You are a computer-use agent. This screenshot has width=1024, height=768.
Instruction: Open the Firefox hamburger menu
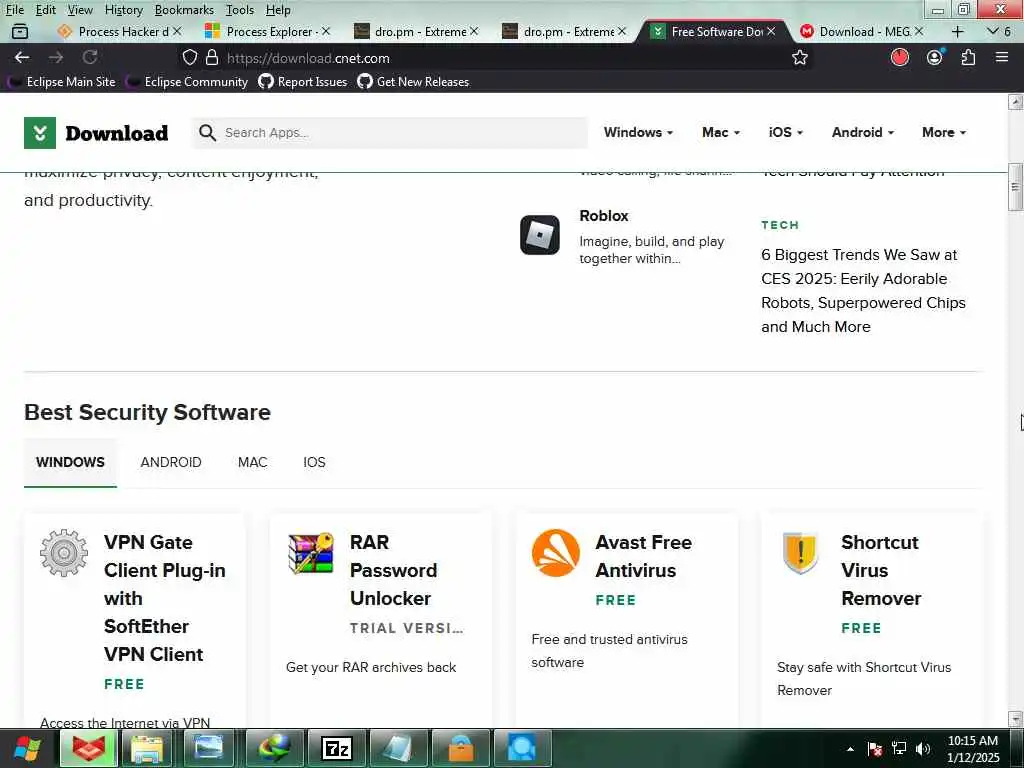[x=1002, y=57]
